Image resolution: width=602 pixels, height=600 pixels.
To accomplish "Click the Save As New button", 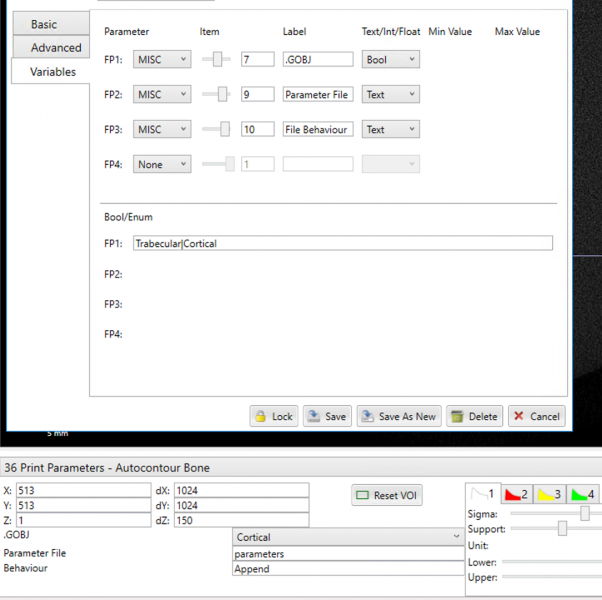I will (399, 416).
